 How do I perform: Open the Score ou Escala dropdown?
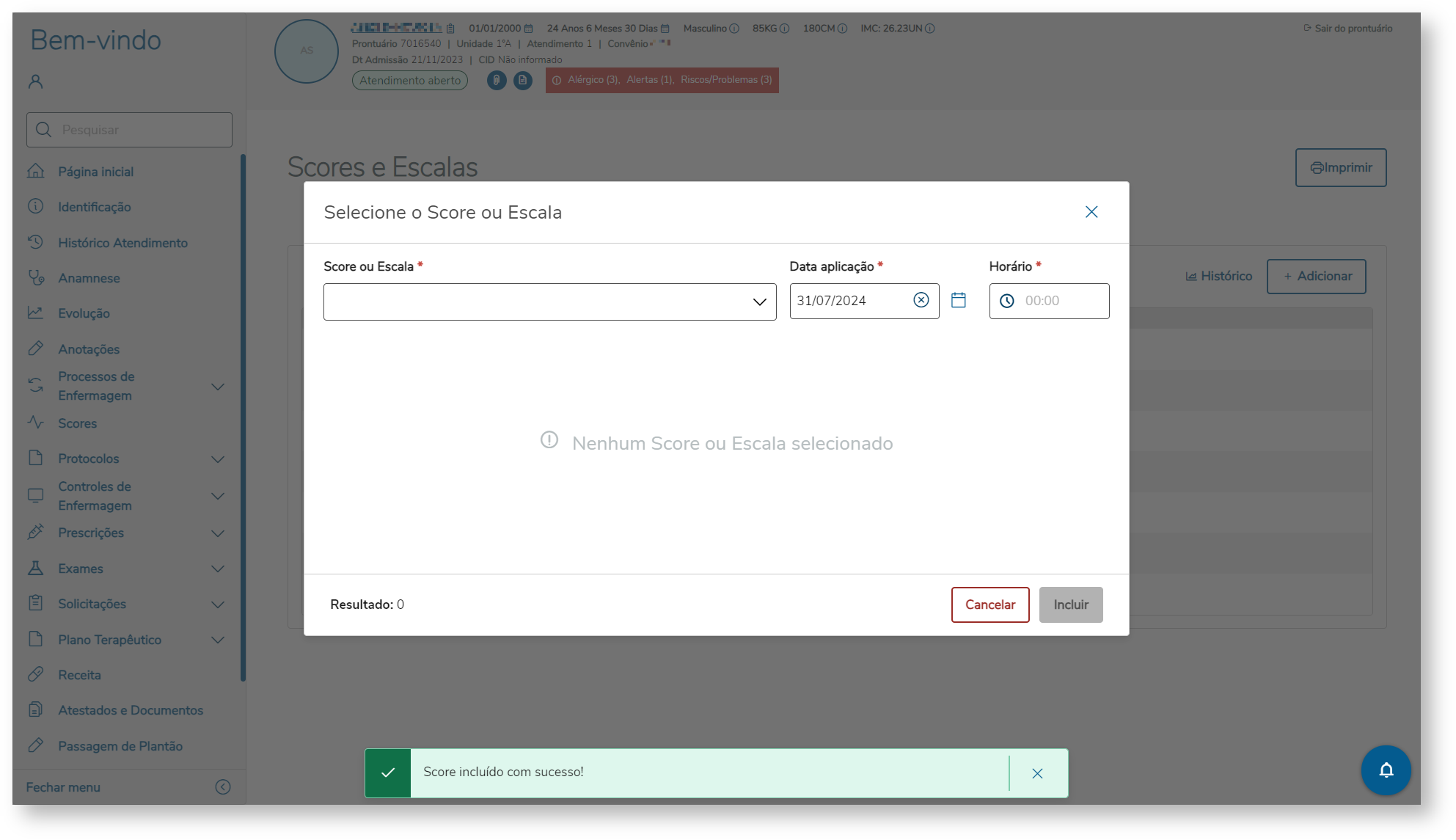(549, 302)
